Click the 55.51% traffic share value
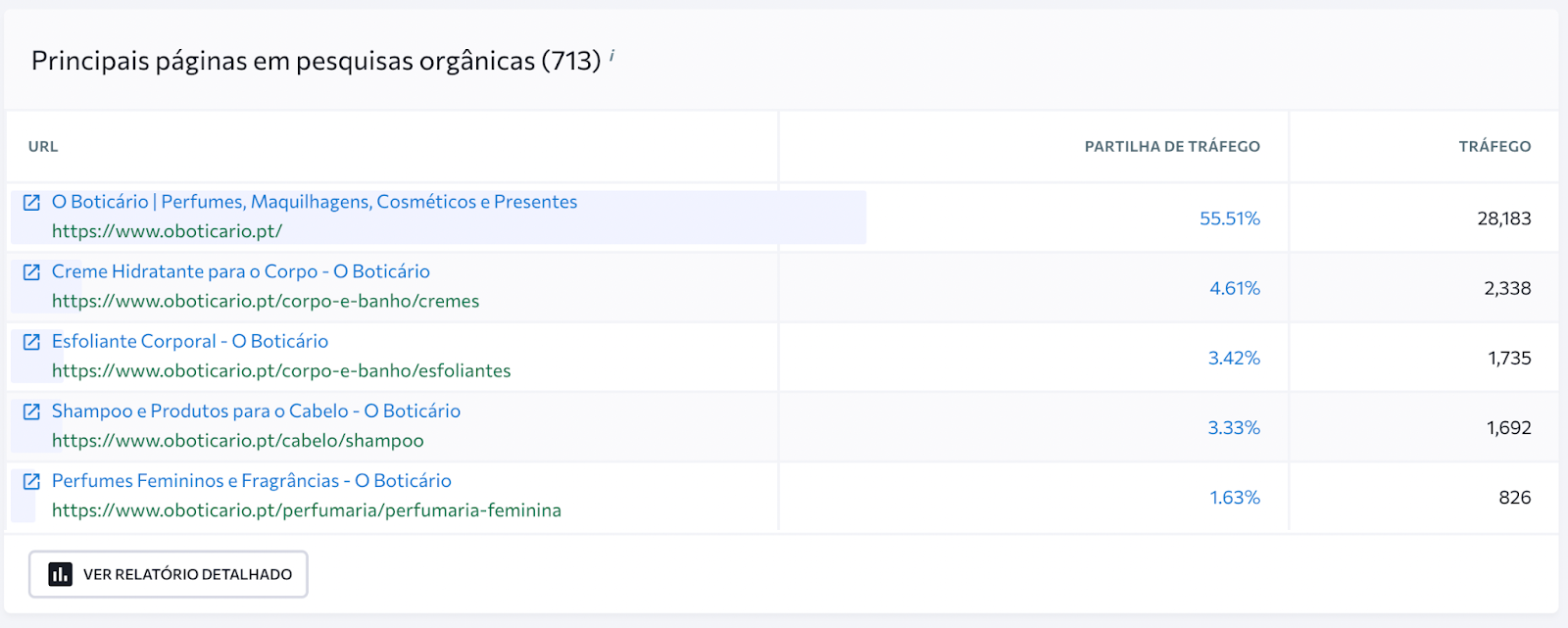Screen dimensions: 1568x628 click(1230, 218)
